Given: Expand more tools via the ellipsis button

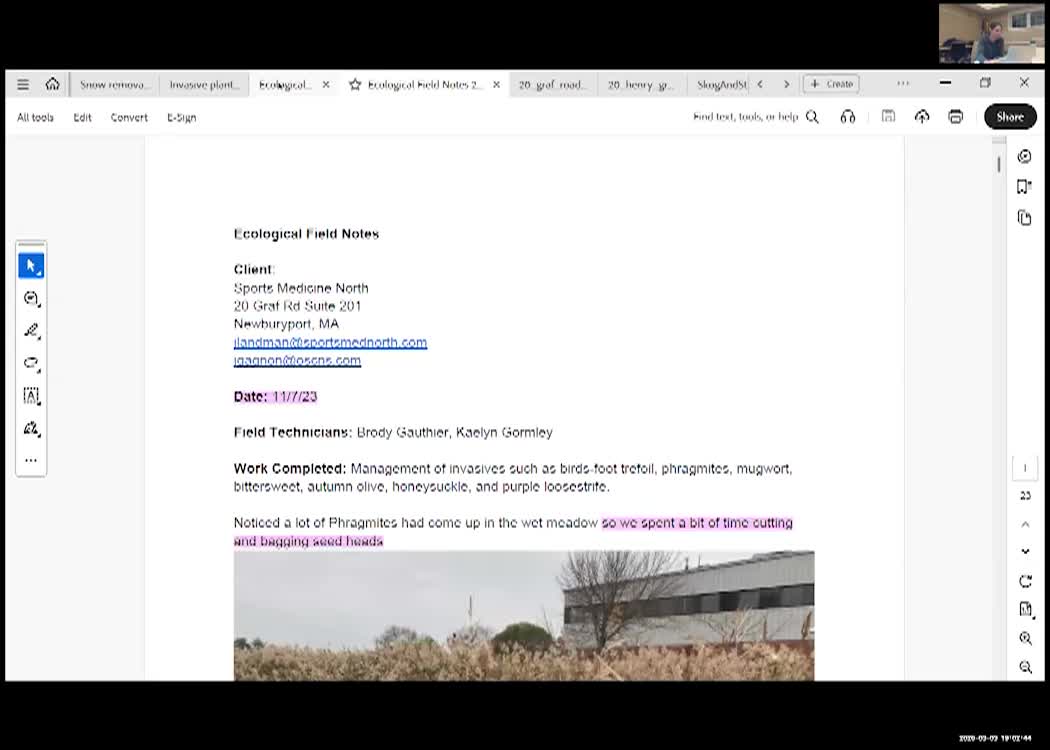Looking at the screenshot, I should pyautogui.click(x=31, y=461).
